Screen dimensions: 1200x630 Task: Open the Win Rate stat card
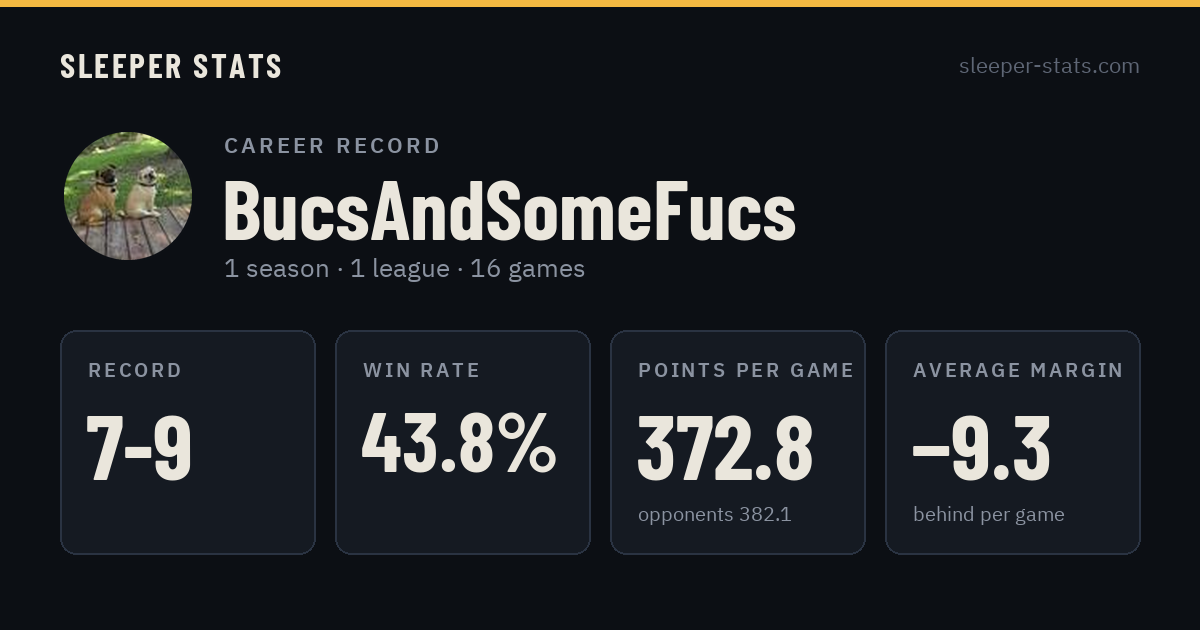[463, 442]
